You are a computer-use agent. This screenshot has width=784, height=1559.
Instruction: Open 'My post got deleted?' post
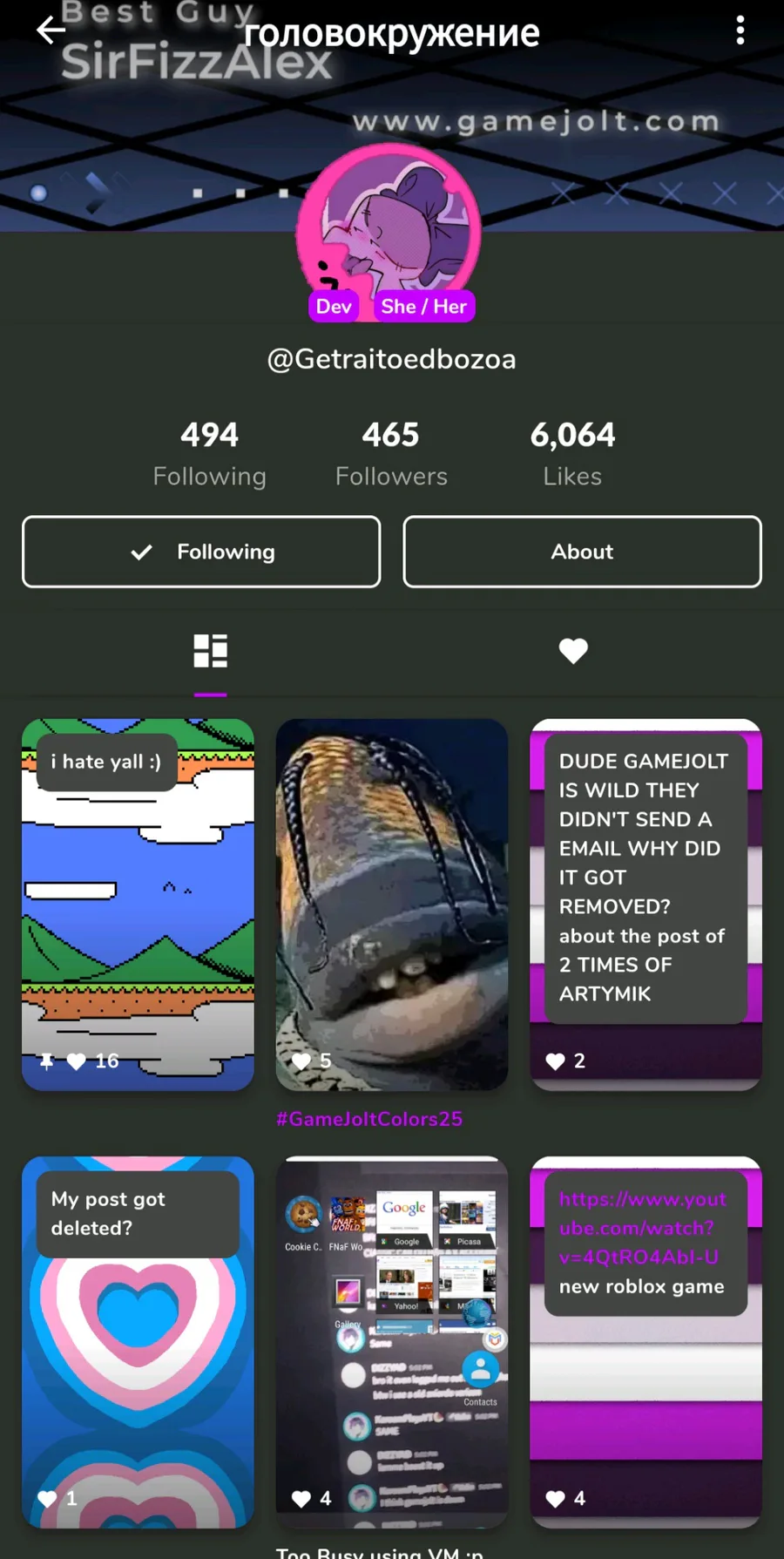(138, 1342)
